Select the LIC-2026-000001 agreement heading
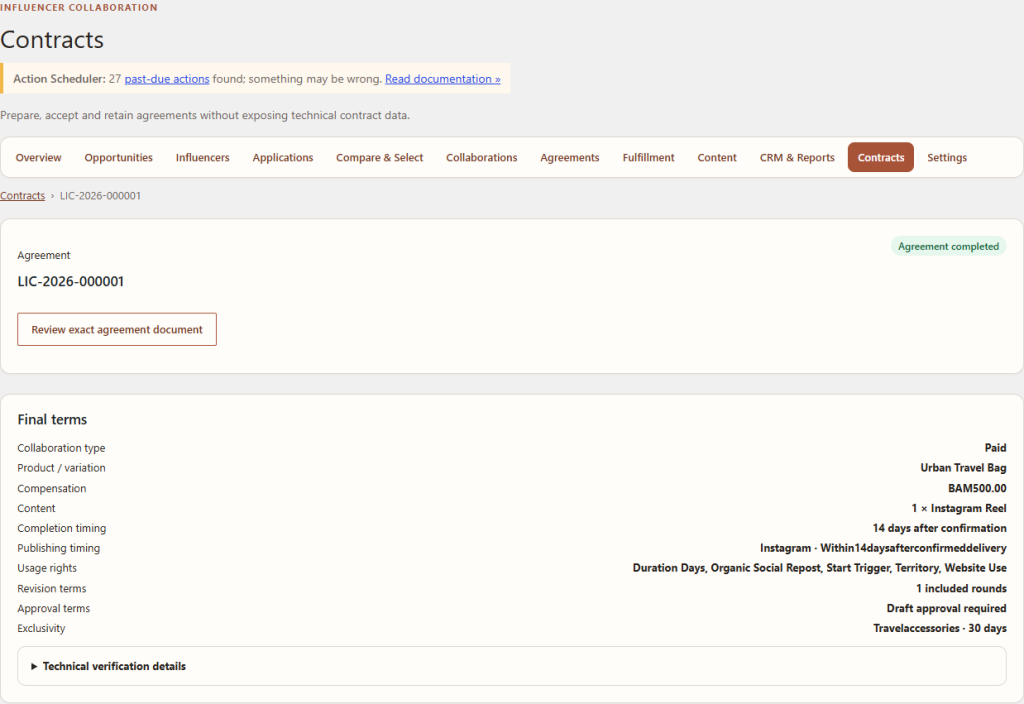This screenshot has height=704, width=1024. click(71, 281)
